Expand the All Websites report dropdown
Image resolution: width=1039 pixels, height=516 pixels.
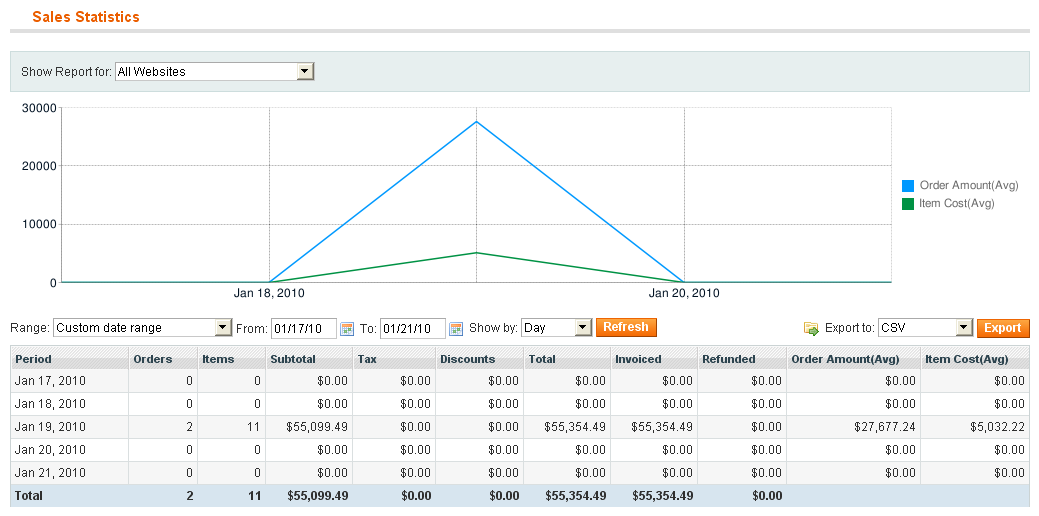click(x=214, y=72)
